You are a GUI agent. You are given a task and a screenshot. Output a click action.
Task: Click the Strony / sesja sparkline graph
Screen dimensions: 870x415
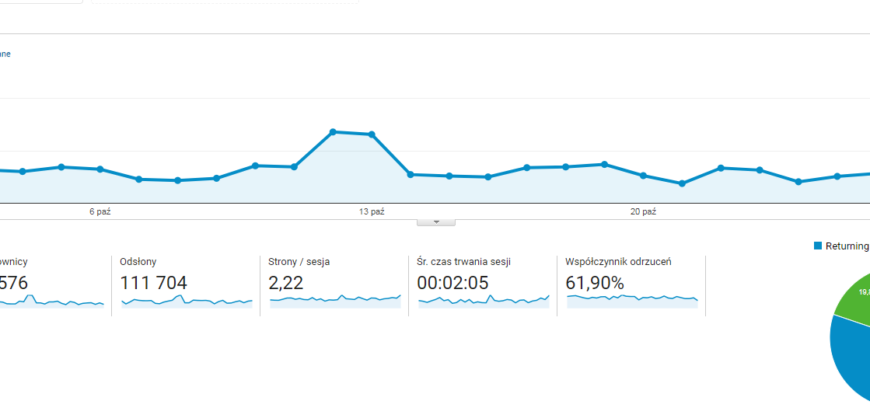[x=335, y=299]
